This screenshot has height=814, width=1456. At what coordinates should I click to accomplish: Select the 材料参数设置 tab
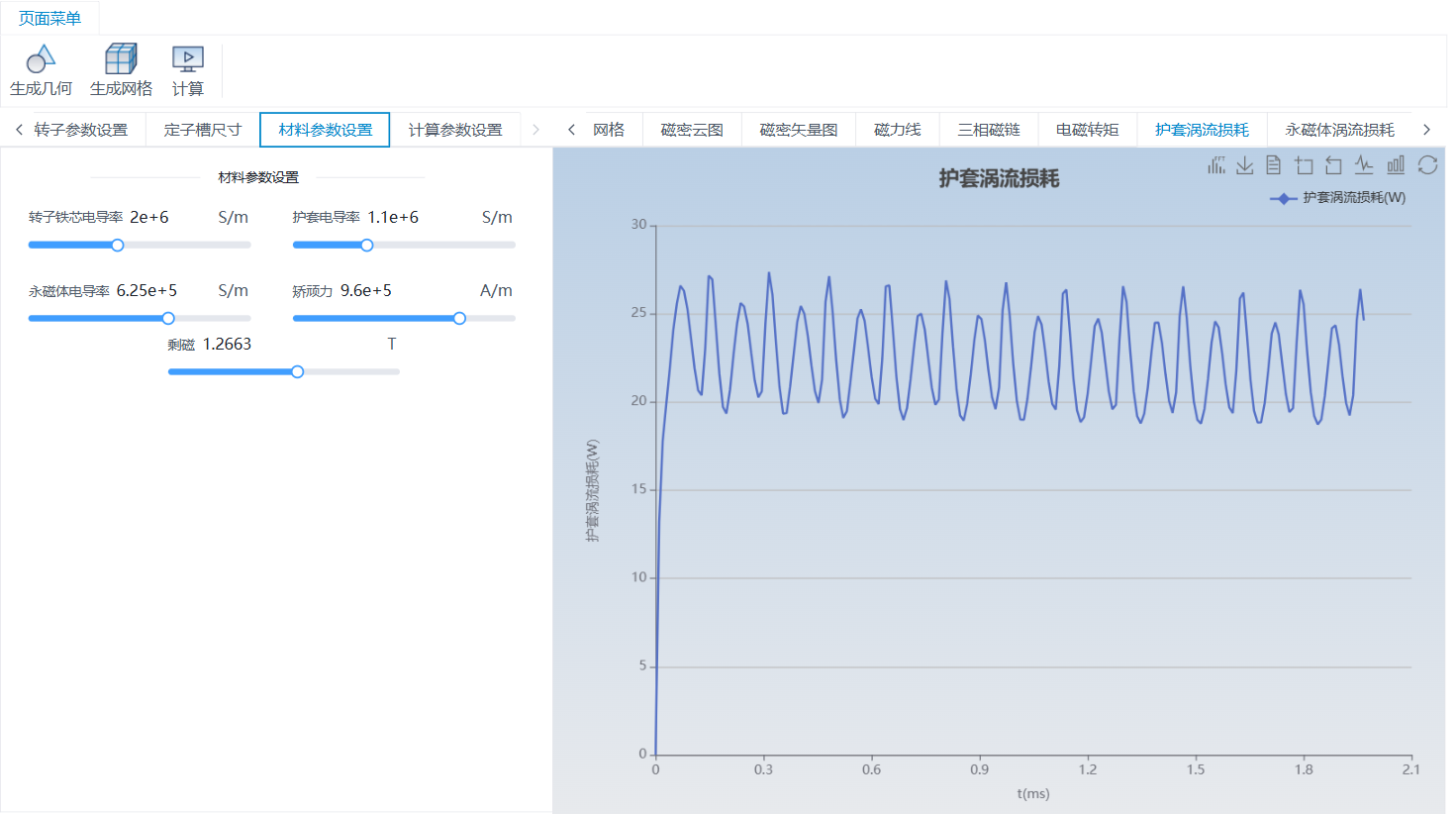click(325, 130)
